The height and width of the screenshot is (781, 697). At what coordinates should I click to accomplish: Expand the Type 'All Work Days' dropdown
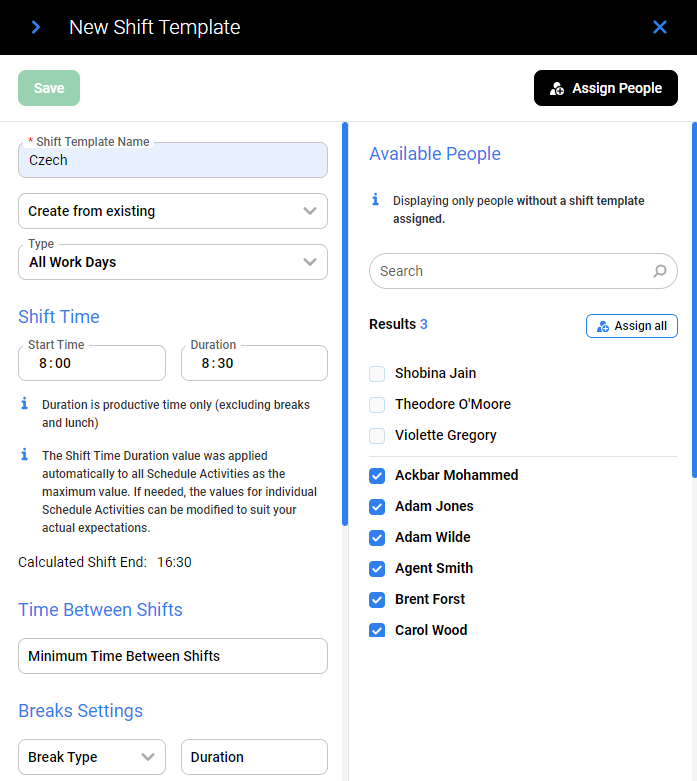(173, 262)
